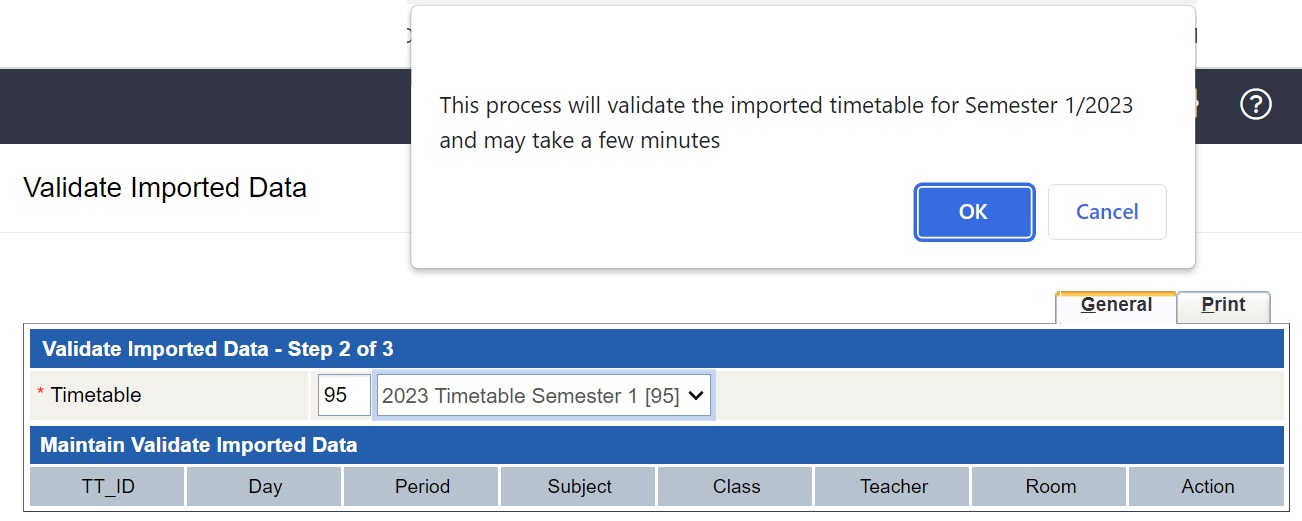
Task: Select the Room column header
Action: coord(1050,487)
